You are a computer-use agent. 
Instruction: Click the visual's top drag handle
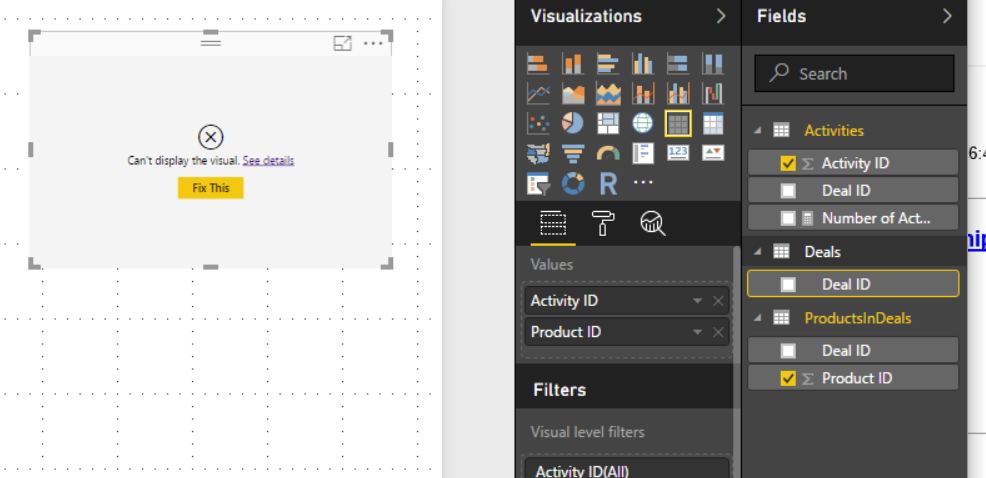pyautogui.click(x=211, y=43)
